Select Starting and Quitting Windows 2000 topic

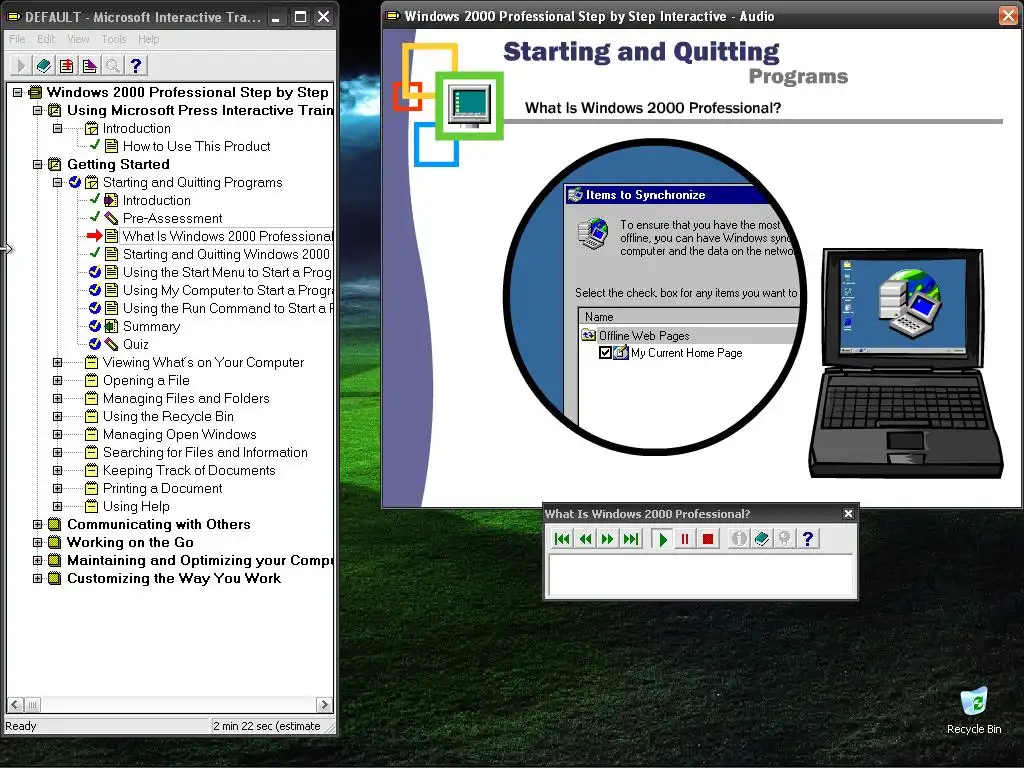point(227,254)
